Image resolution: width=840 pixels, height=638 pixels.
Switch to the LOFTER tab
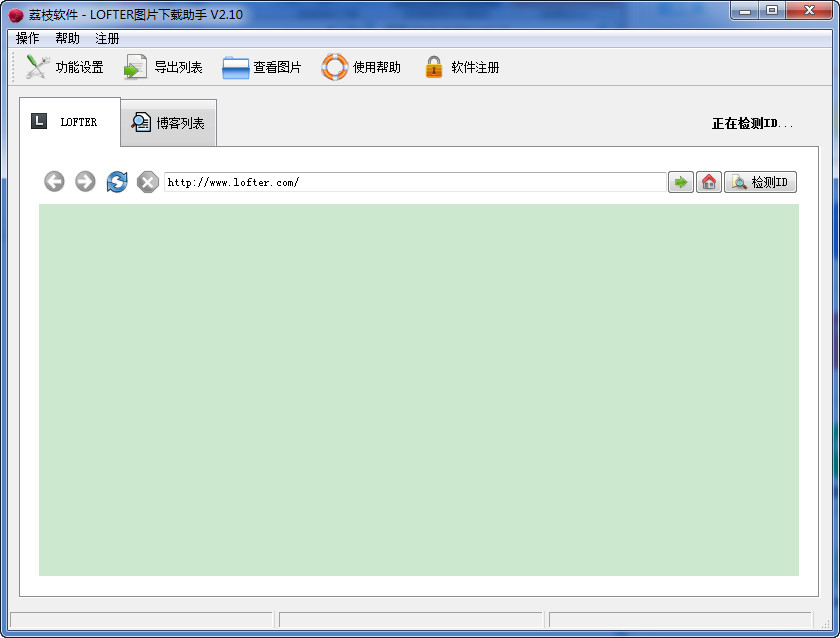tap(68, 121)
